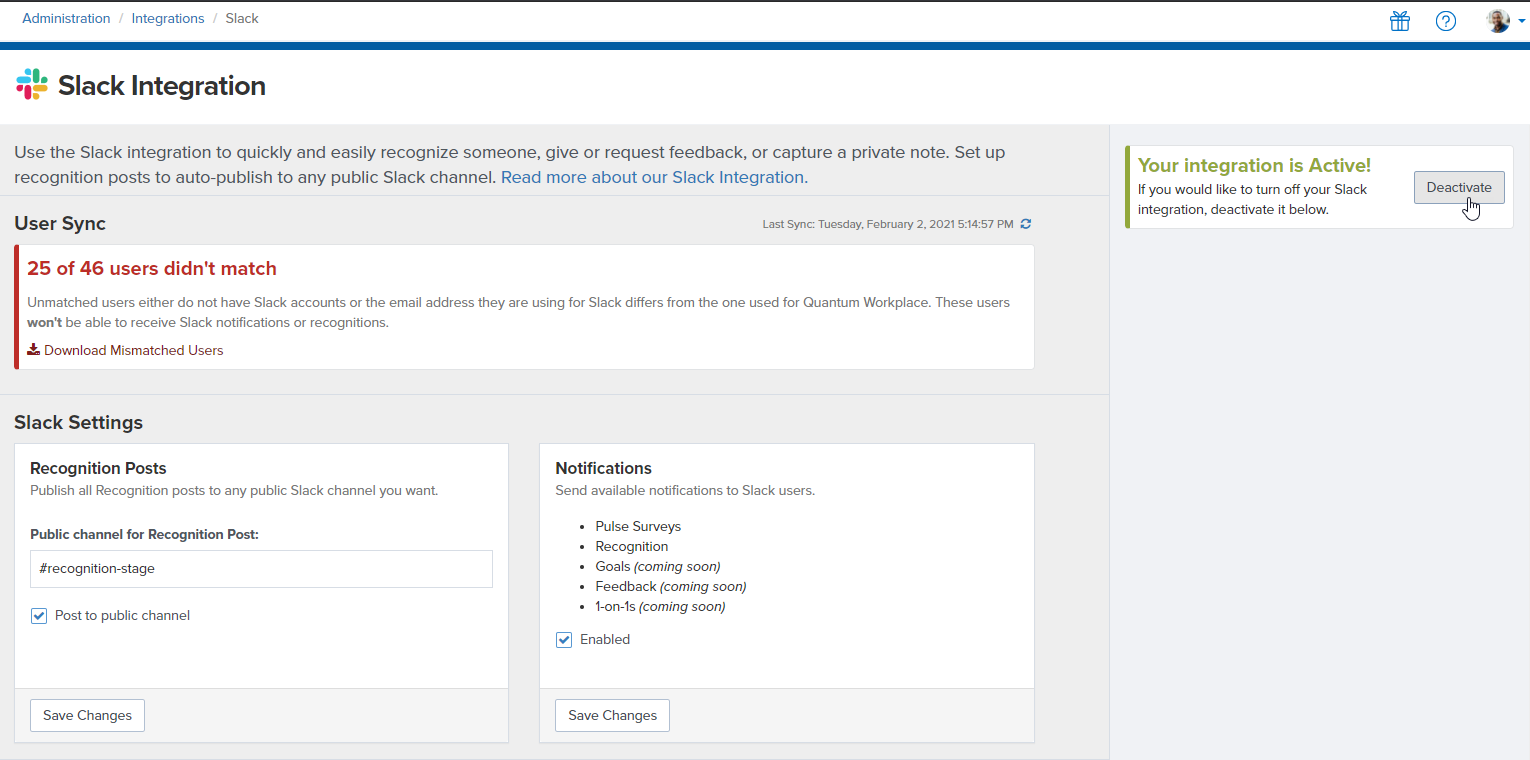Click the download icon beside Mismatched Users
The width and height of the screenshot is (1530, 760).
33,350
